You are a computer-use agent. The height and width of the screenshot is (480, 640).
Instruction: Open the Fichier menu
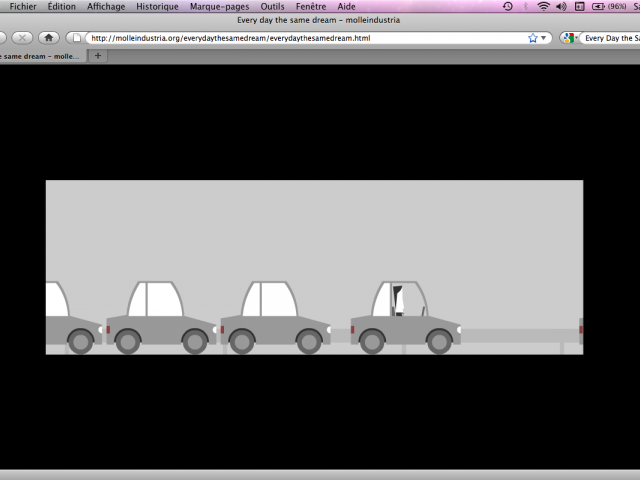pos(23,6)
